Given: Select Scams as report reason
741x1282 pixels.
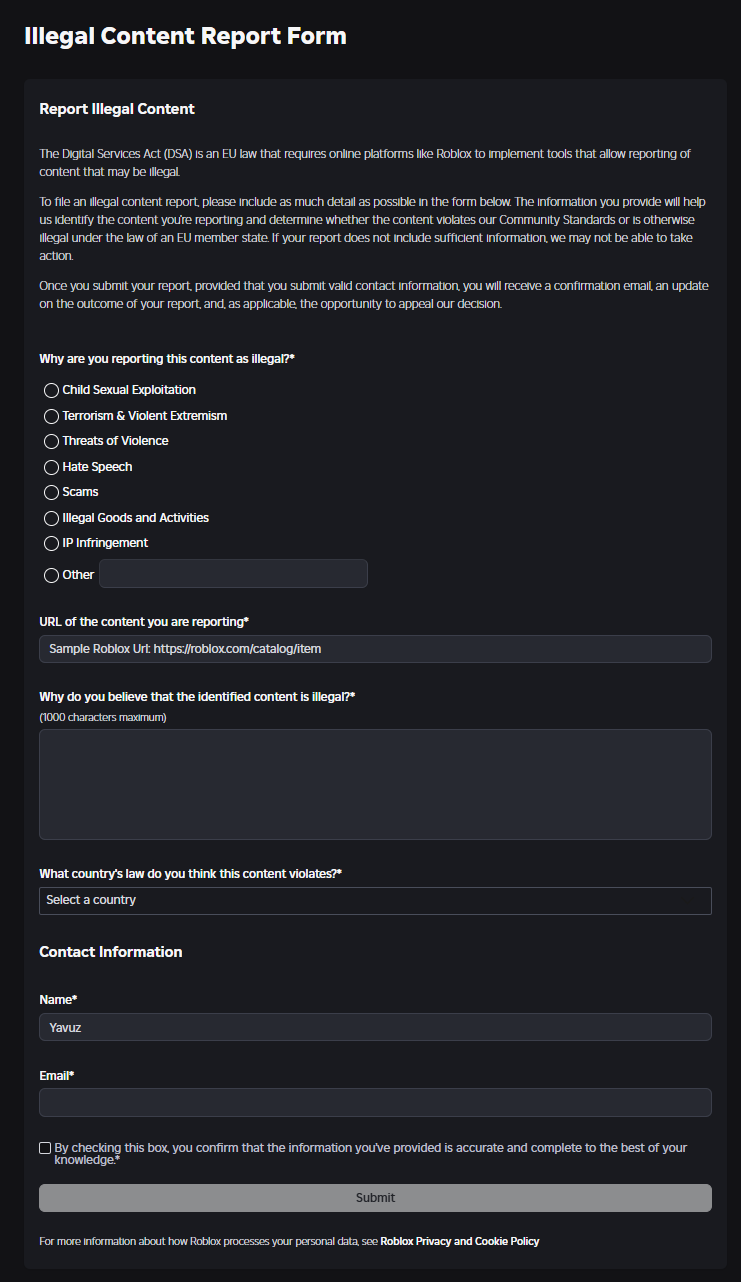Looking at the screenshot, I should pos(52,492).
